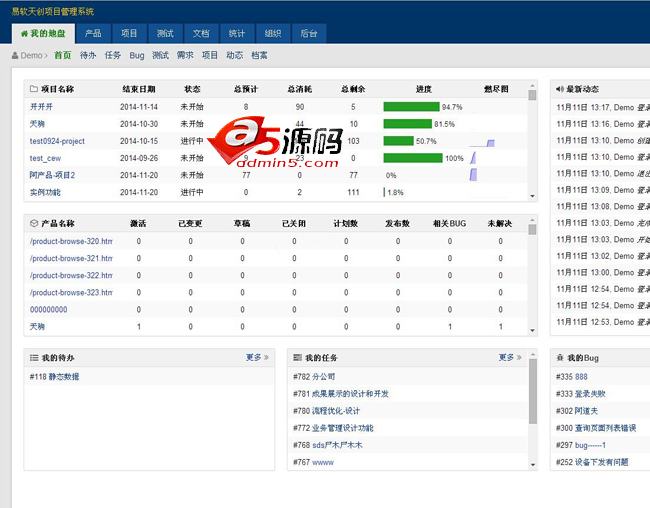Viewport: 650px width, 508px height.
Task: Click speaker icon beside 最新动态
Action: (560, 89)
